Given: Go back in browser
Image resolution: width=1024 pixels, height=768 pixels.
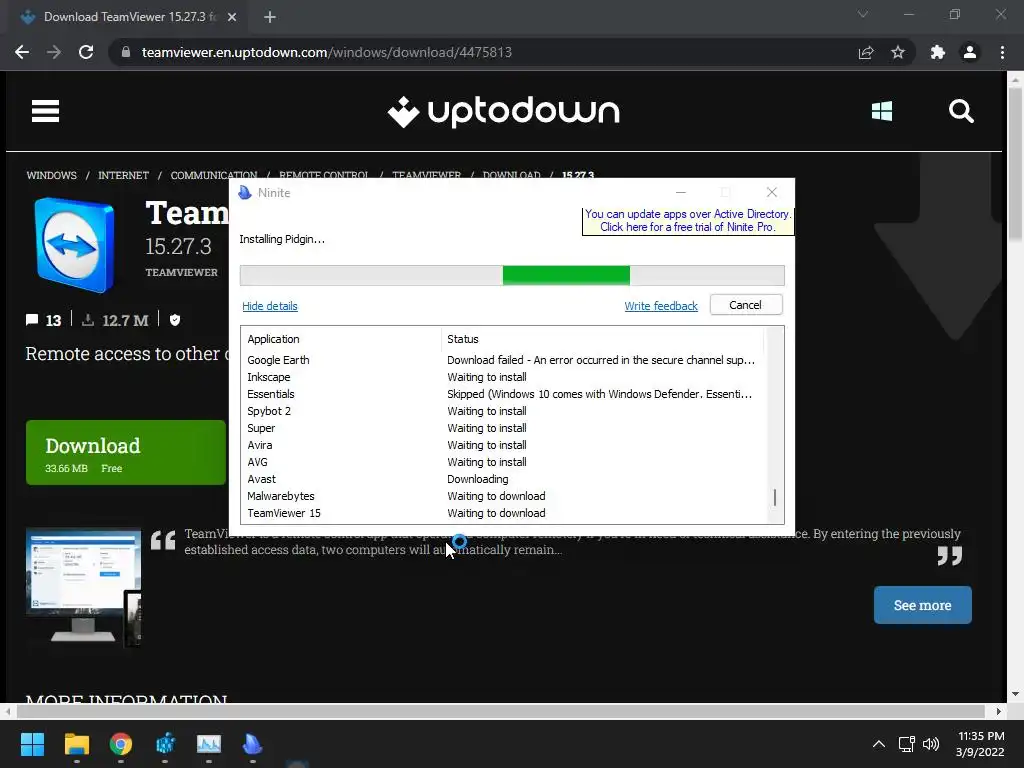Looking at the screenshot, I should click(22, 52).
